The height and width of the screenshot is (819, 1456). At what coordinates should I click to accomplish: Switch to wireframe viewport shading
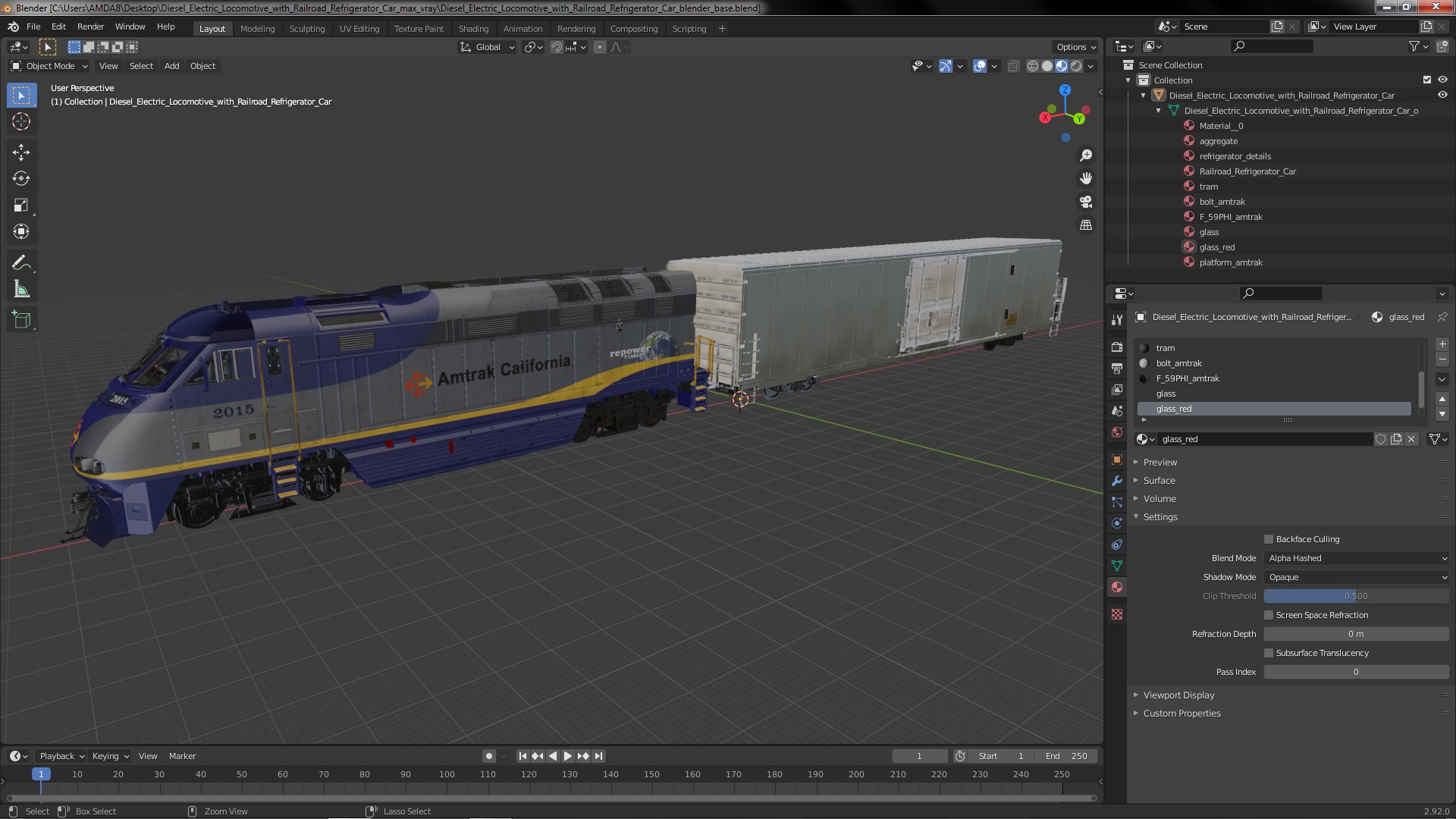(1032, 66)
